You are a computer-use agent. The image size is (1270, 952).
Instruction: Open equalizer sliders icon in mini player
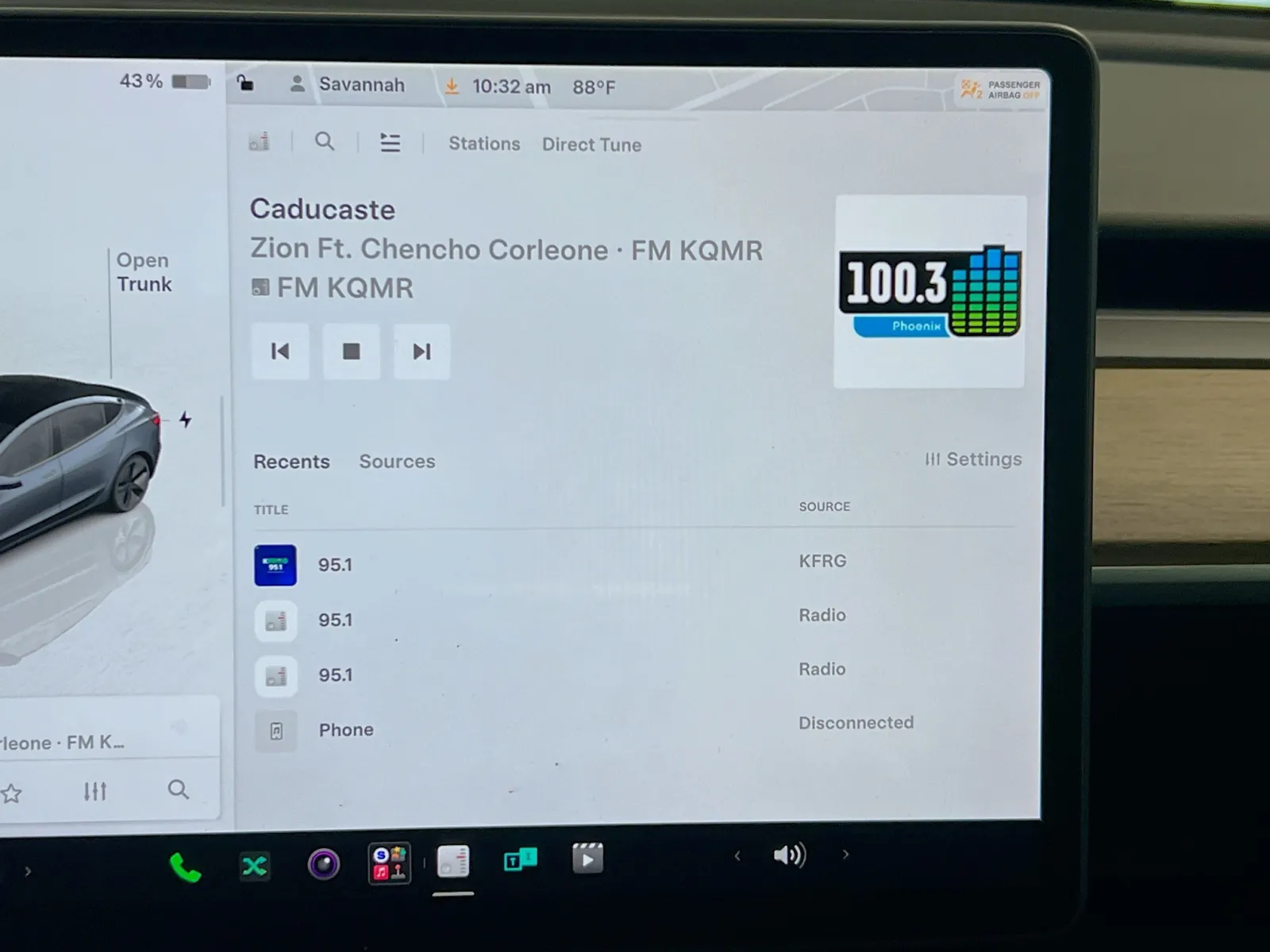(95, 791)
